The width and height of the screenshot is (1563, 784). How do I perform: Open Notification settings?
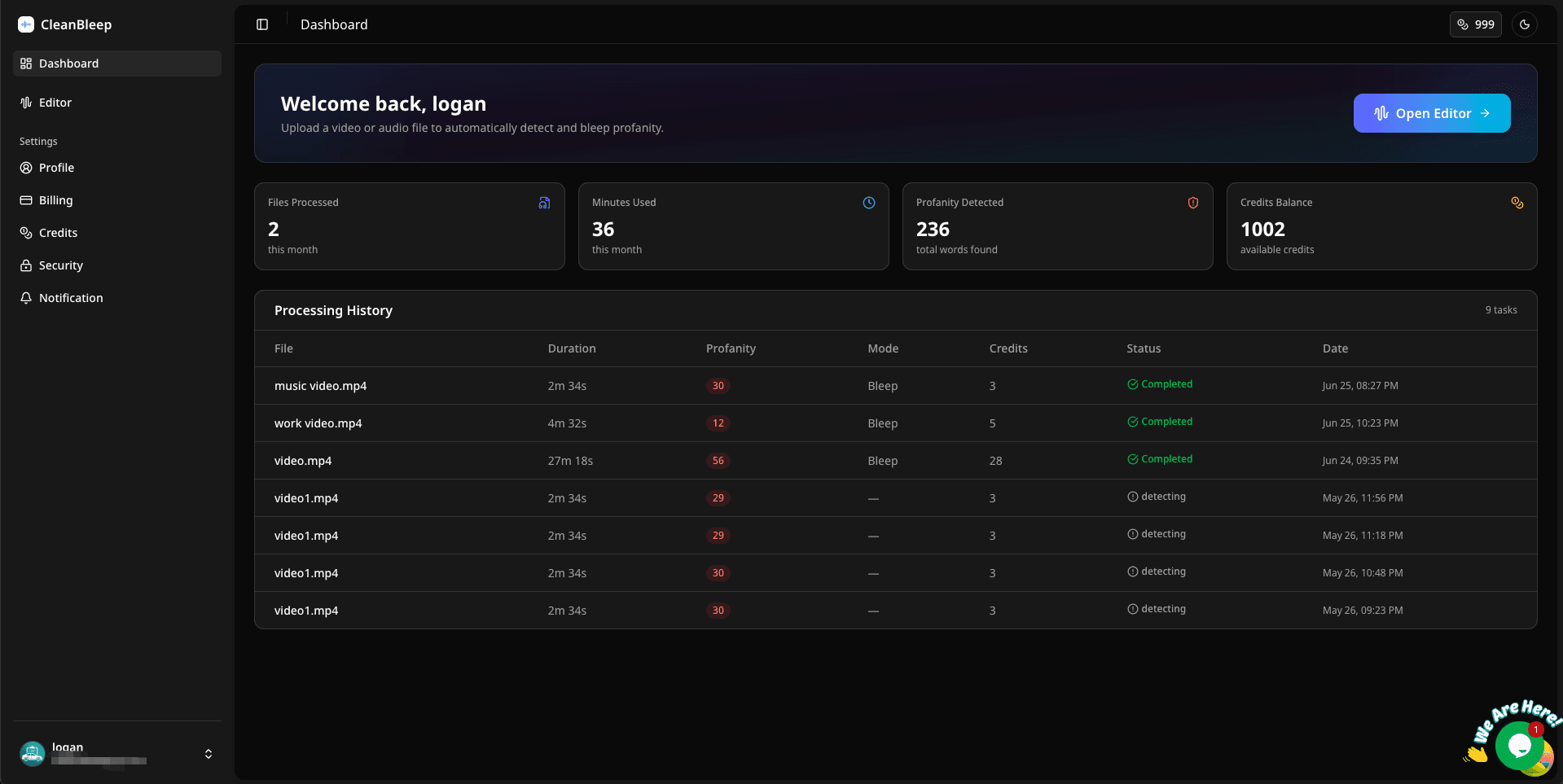(117, 298)
